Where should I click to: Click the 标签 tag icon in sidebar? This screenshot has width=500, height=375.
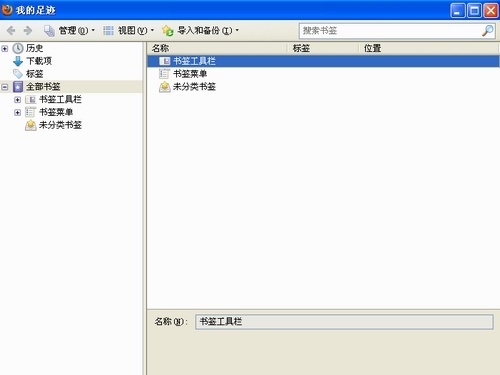[18, 74]
